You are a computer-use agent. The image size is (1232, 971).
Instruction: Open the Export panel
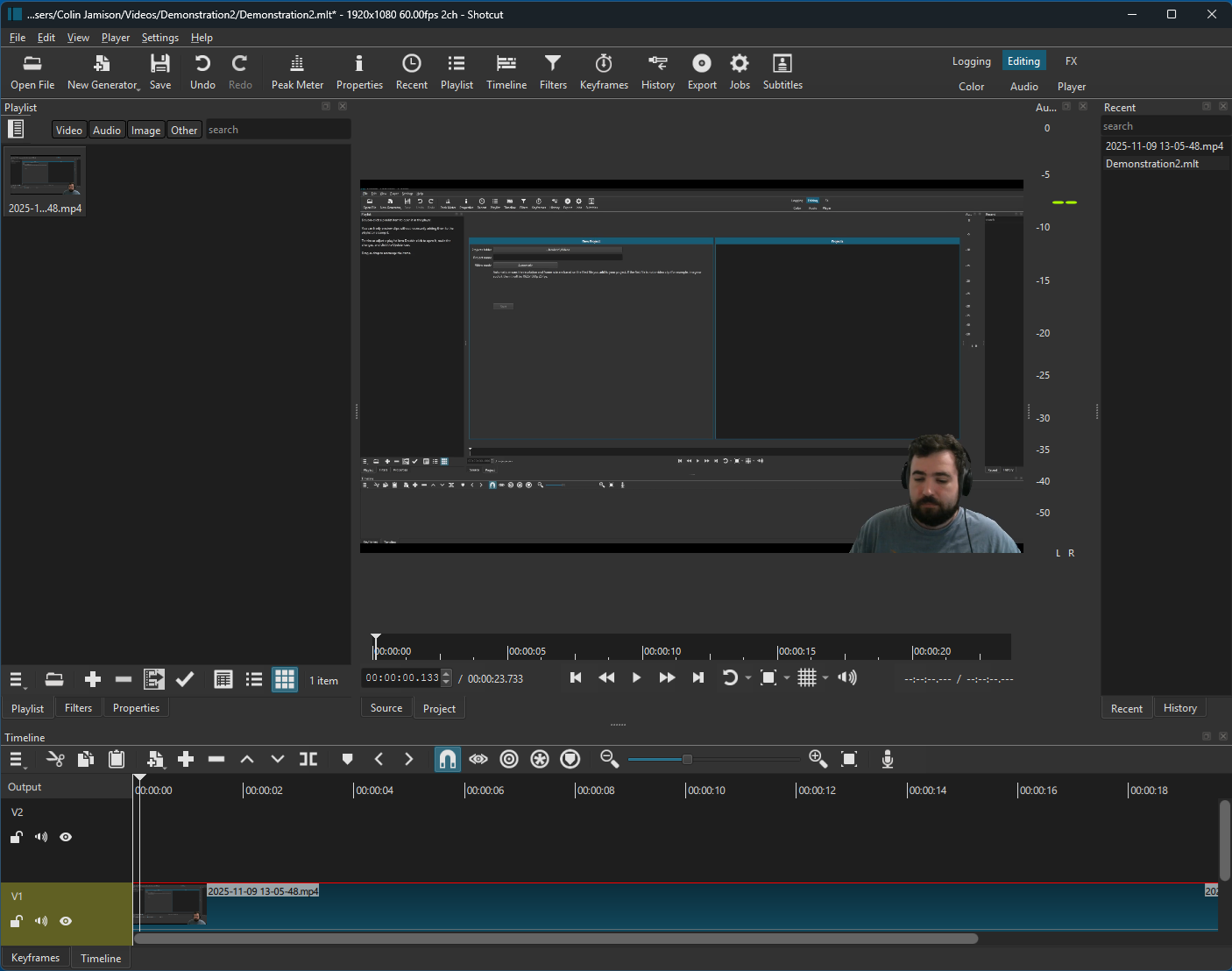(x=701, y=70)
